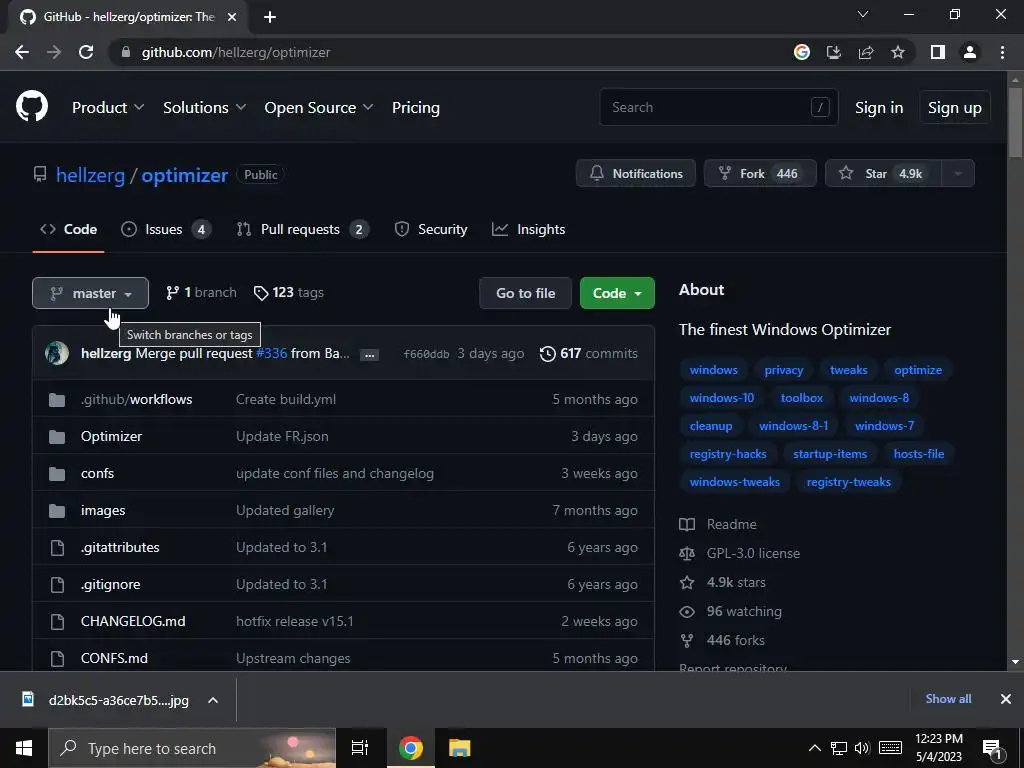The image size is (1024, 768).
Task: Open the Solutions dropdown menu
Action: 204,108
